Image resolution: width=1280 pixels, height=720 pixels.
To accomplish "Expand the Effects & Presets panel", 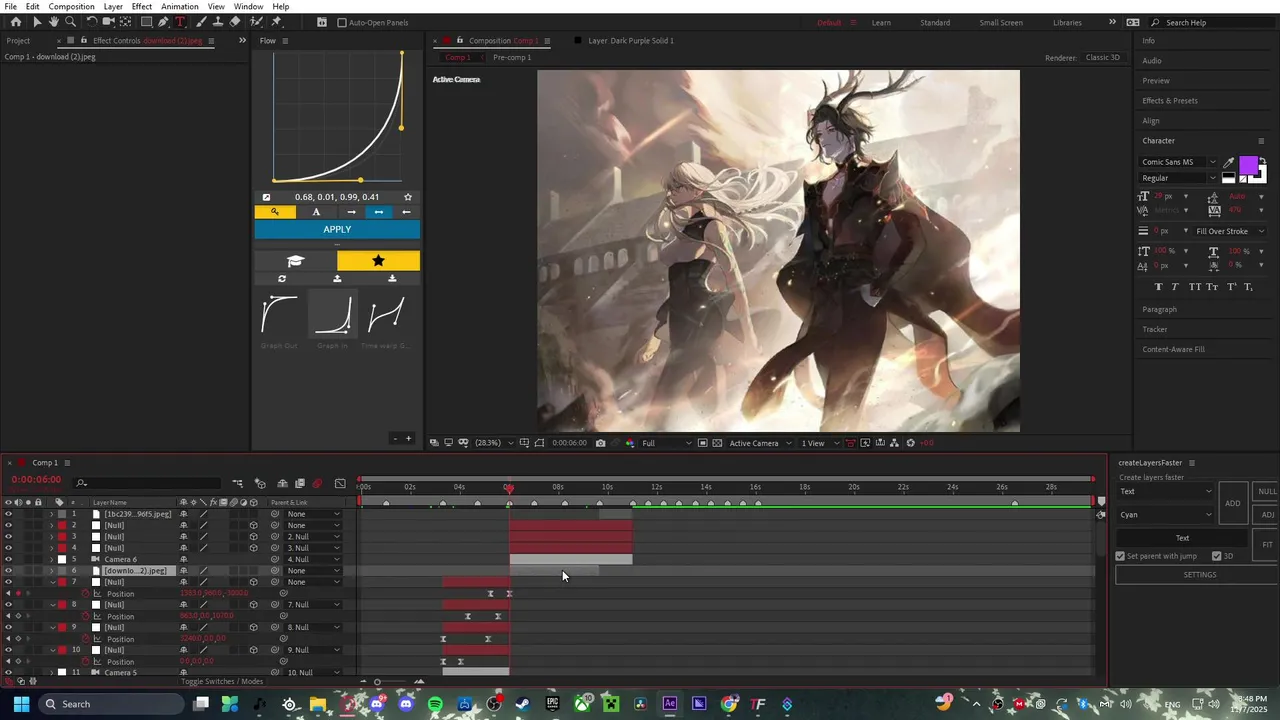I will pyautogui.click(x=1170, y=101).
